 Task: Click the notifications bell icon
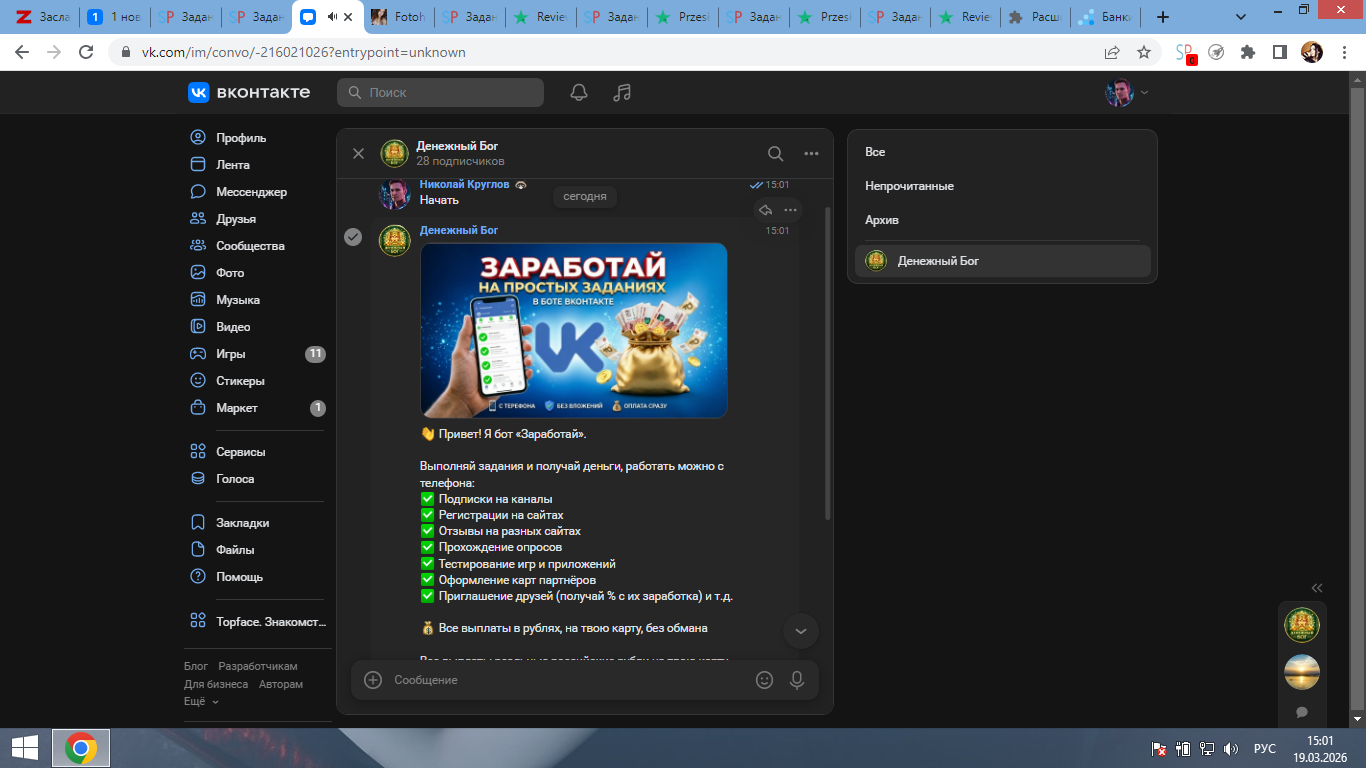click(579, 93)
